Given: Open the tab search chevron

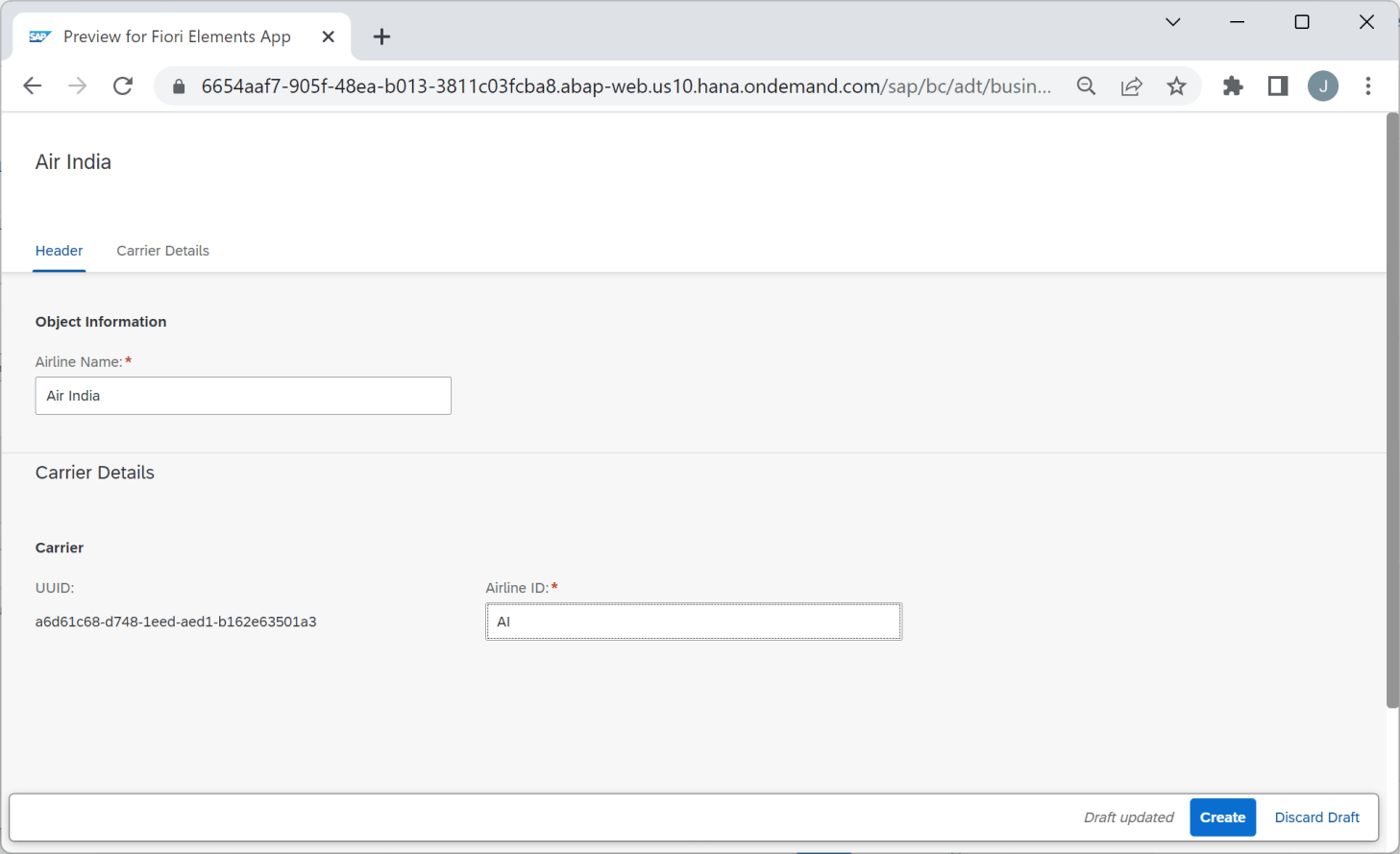Looking at the screenshot, I should 1172,21.
